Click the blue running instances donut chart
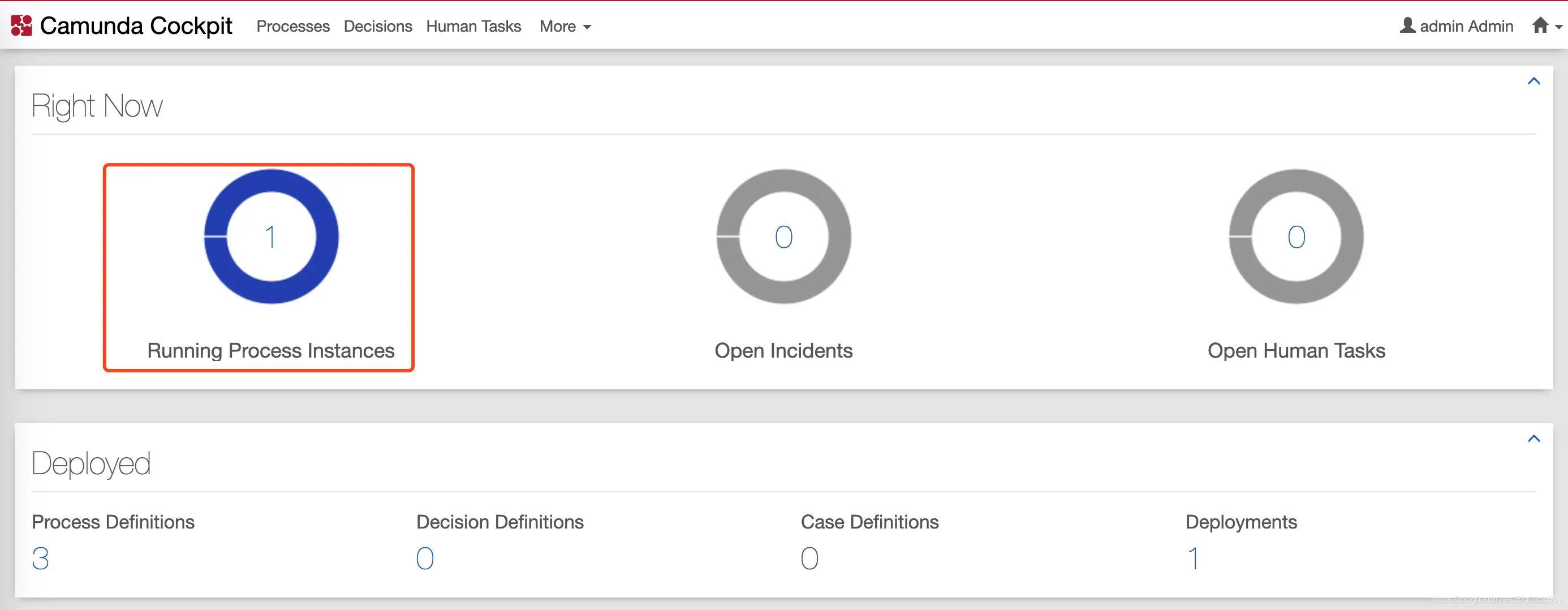 tap(272, 236)
